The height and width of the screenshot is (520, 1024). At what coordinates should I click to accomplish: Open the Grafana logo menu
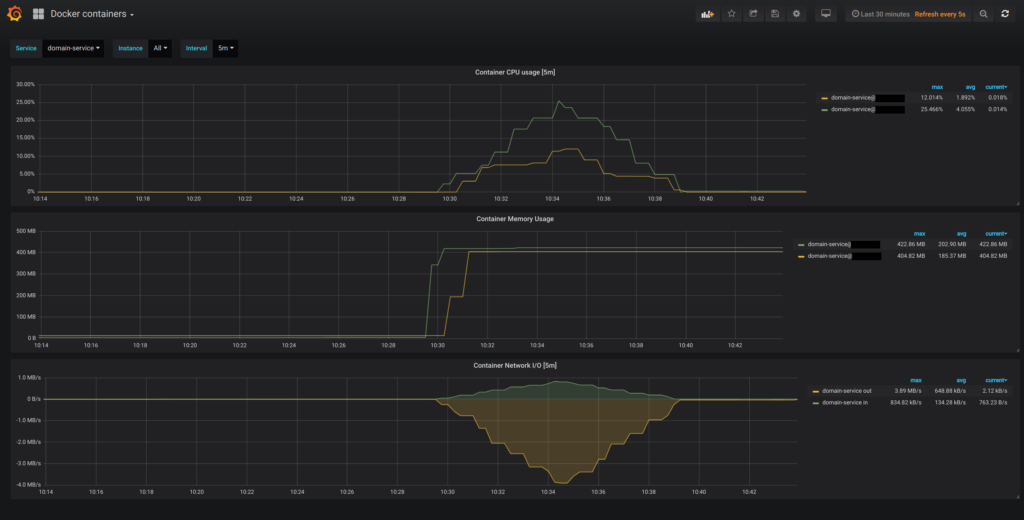tap(14, 14)
